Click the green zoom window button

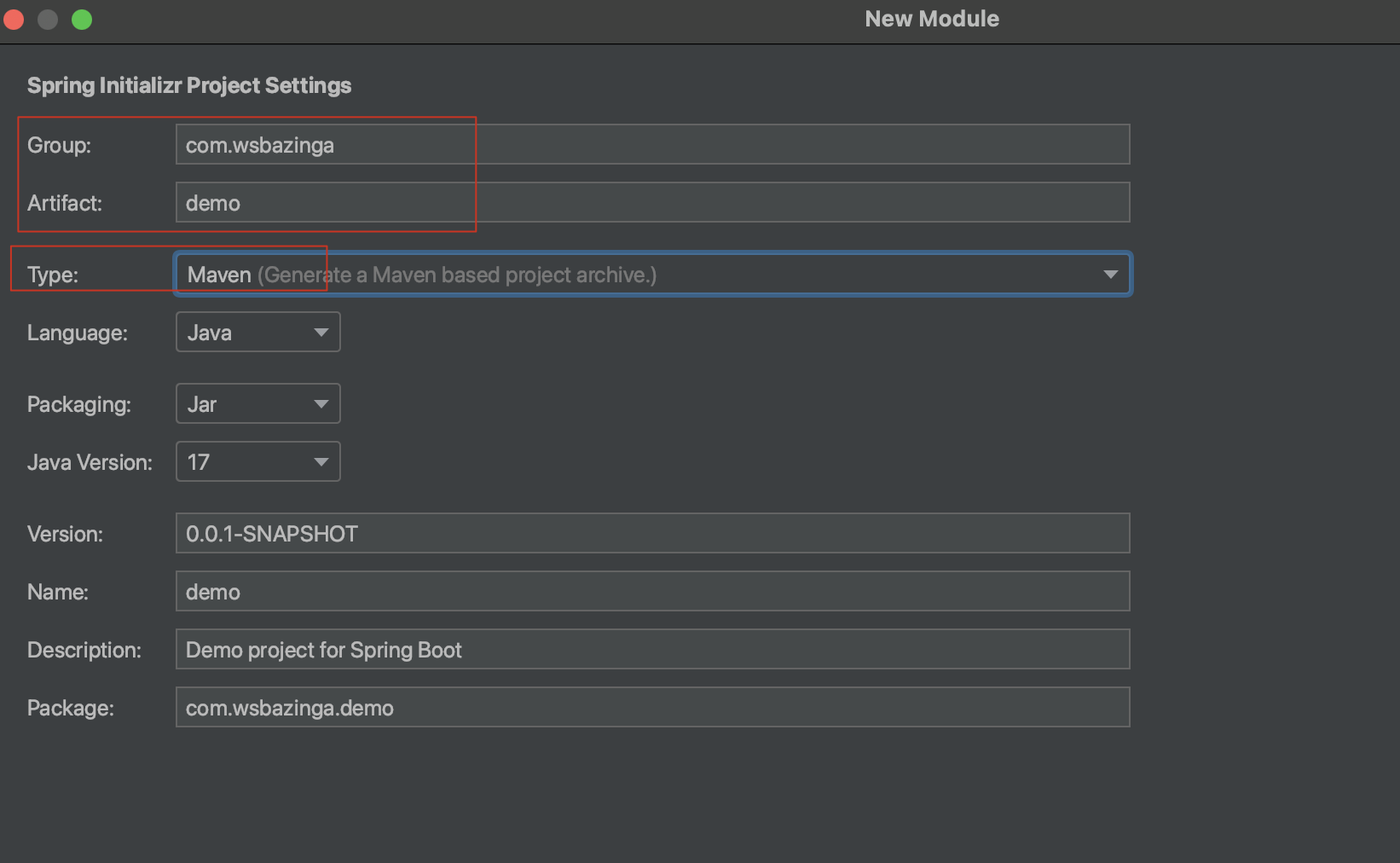82,19
